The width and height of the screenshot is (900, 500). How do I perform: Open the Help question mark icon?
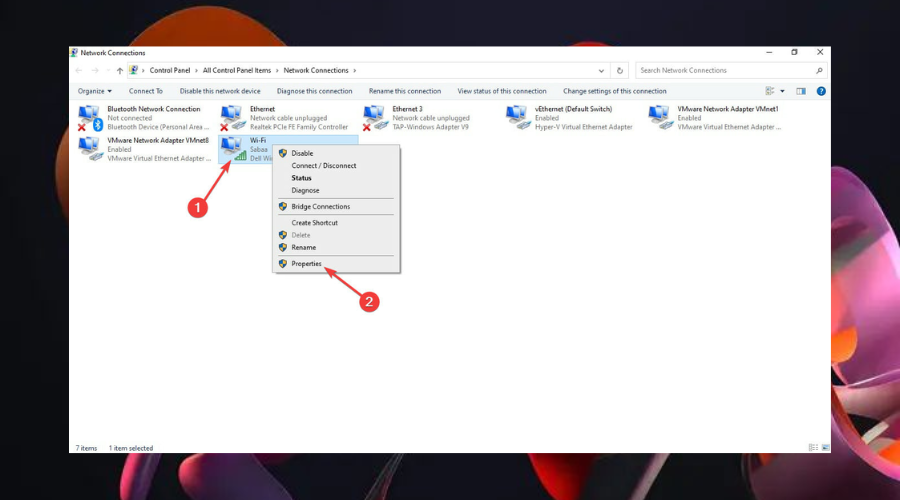pyautogui.click(x=821, y=91)
